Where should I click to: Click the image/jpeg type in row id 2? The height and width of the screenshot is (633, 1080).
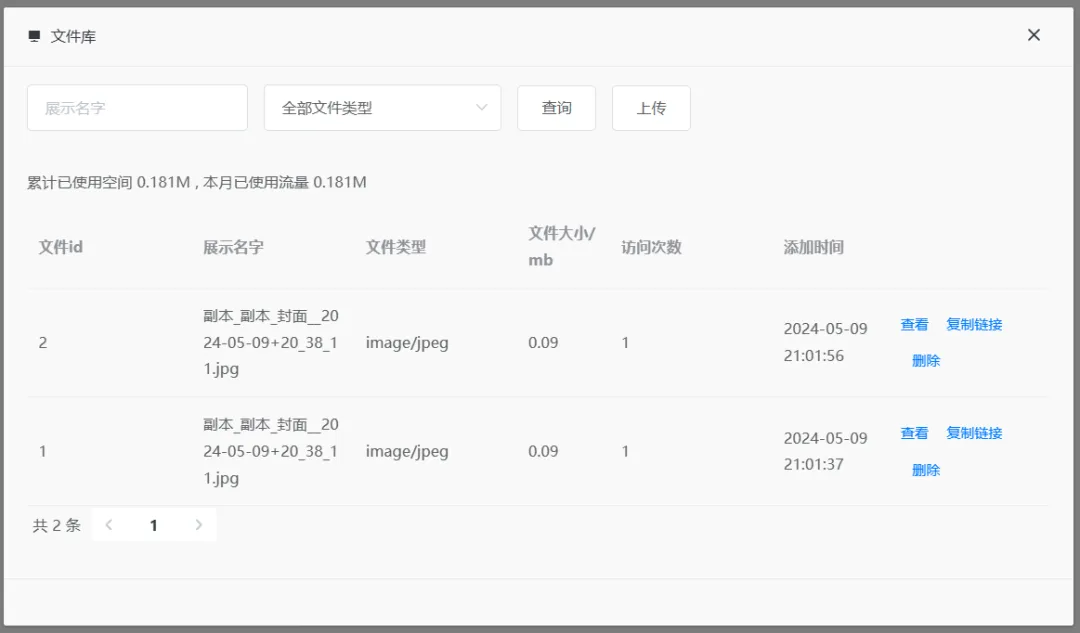pos(406,343)
